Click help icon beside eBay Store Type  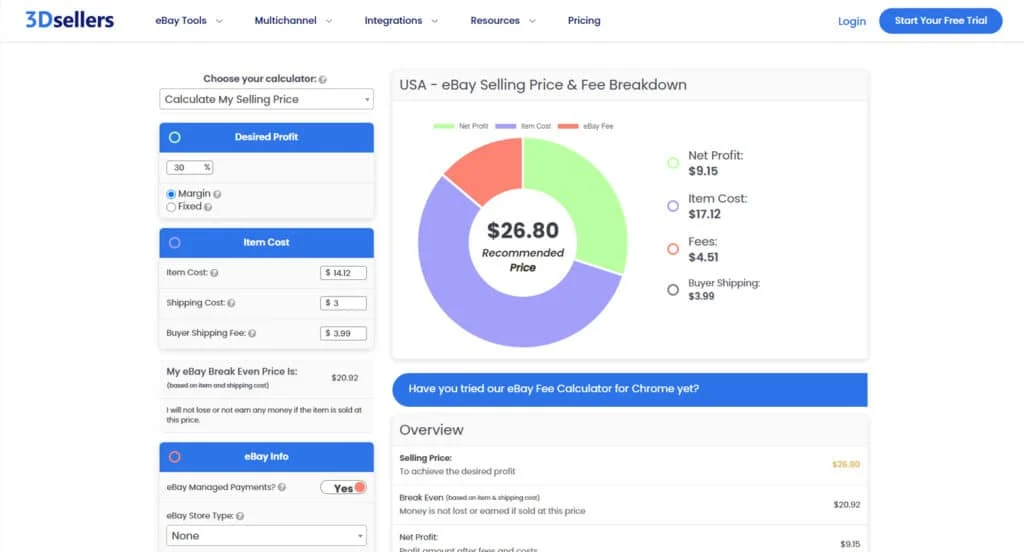click(240, 516)
